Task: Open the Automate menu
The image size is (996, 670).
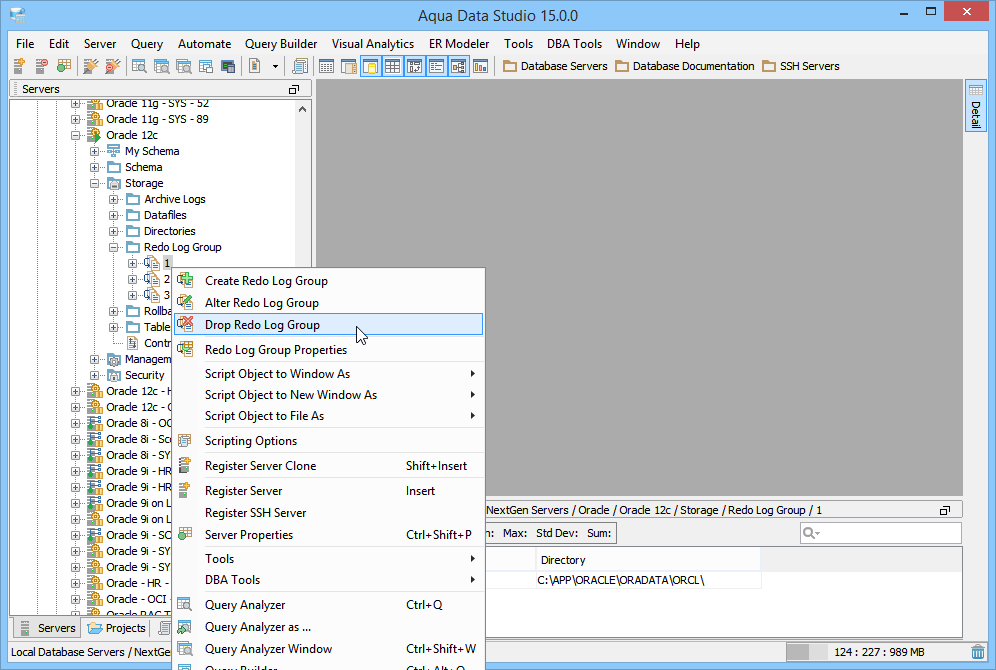Action: click(205, 44)
